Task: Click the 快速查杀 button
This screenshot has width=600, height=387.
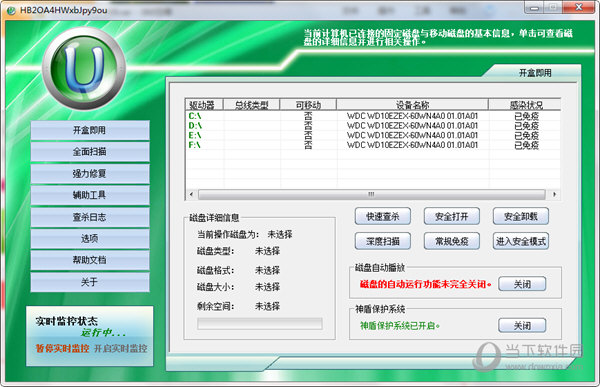Action: coord(383,216)
